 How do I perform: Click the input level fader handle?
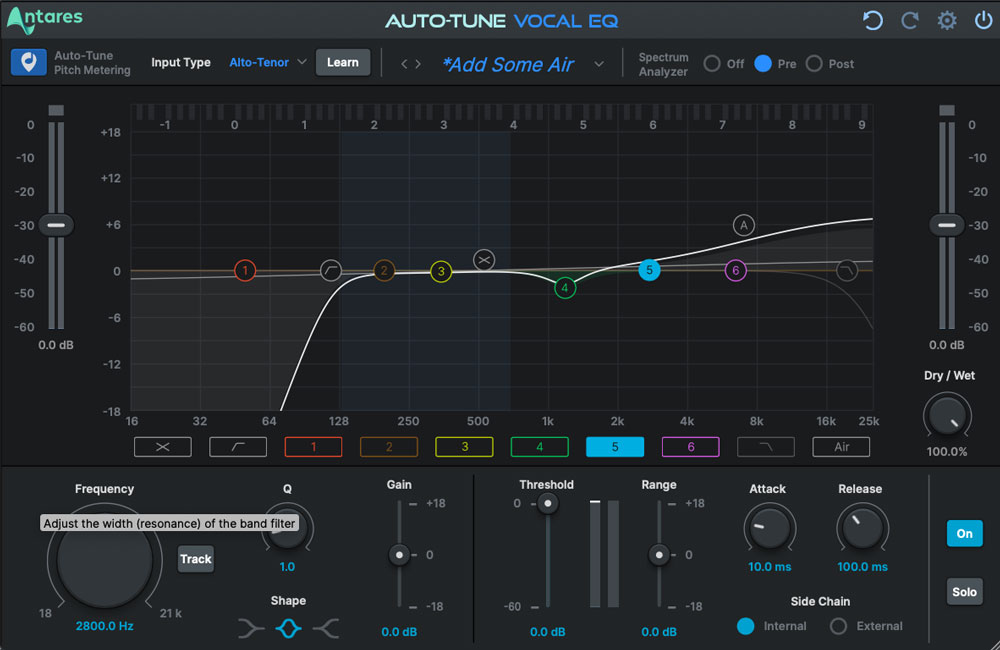pos(56,225)
